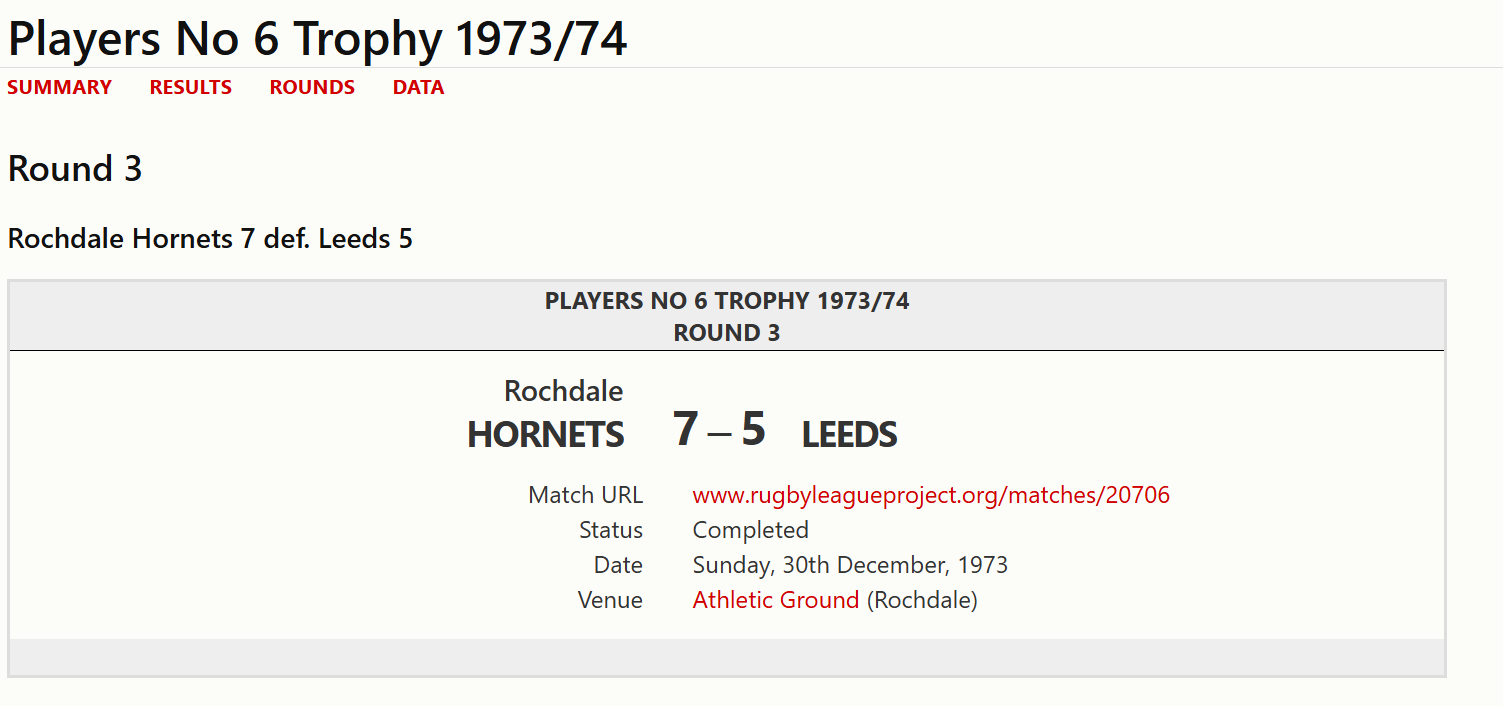Click the PLAYERS NO 6 TROPHY 1973/74 table header
Screen dimensions: 1503x706
[727, 301]
